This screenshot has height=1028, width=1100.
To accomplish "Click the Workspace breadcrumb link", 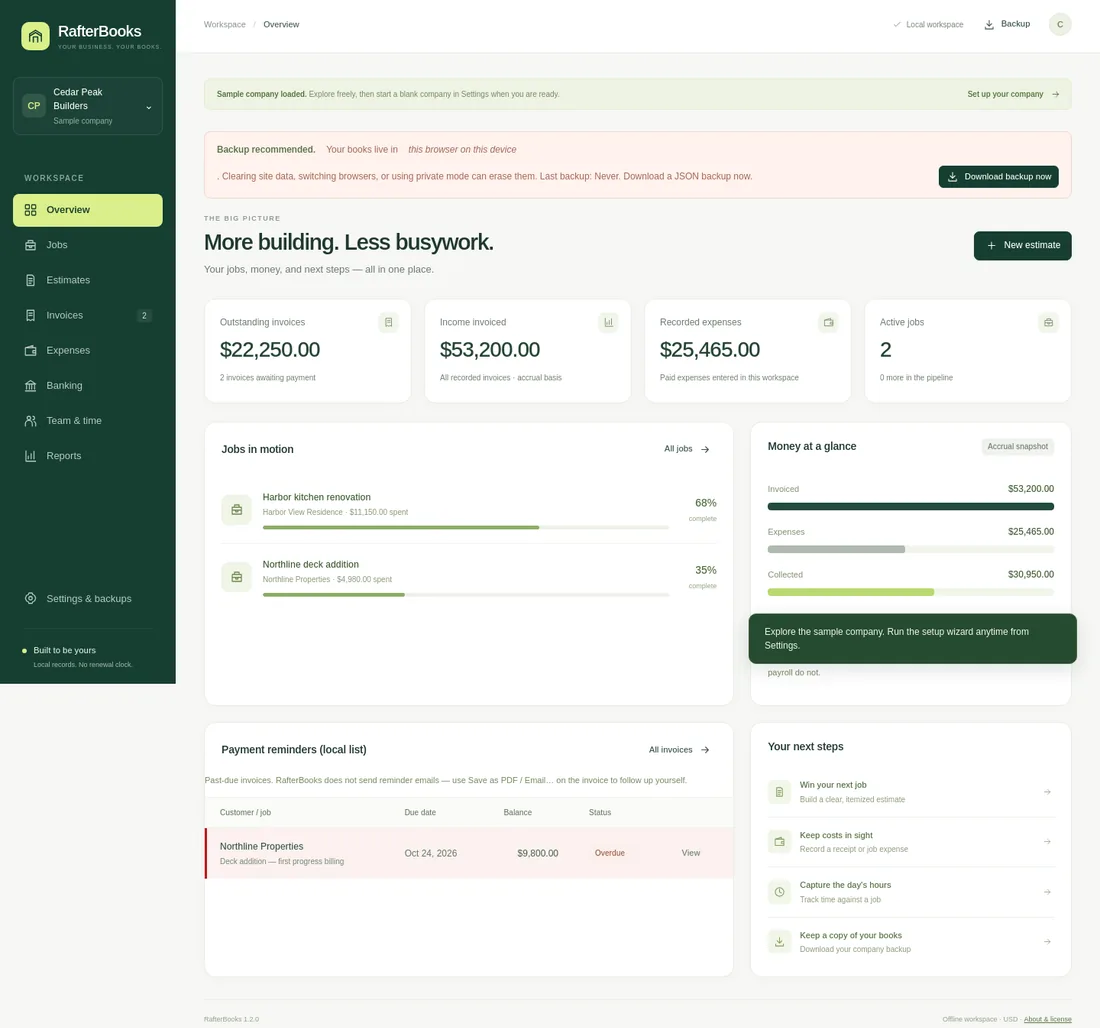I will (x=224, y=25).
